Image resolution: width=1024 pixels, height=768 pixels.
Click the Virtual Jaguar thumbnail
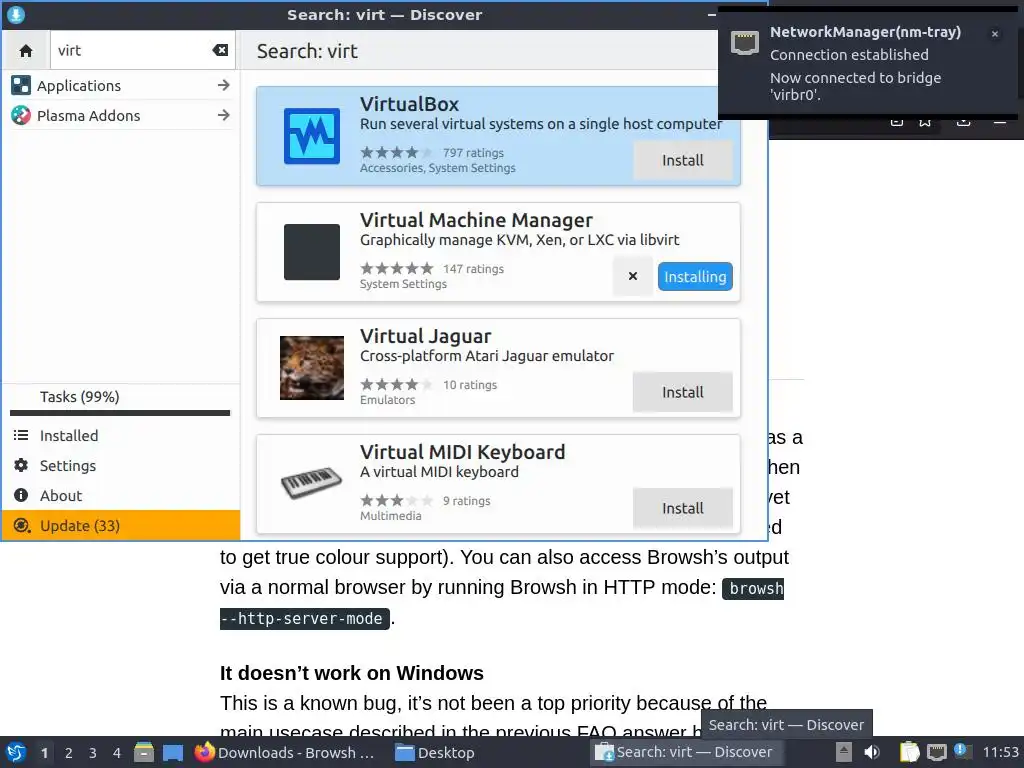coord(312,368)
